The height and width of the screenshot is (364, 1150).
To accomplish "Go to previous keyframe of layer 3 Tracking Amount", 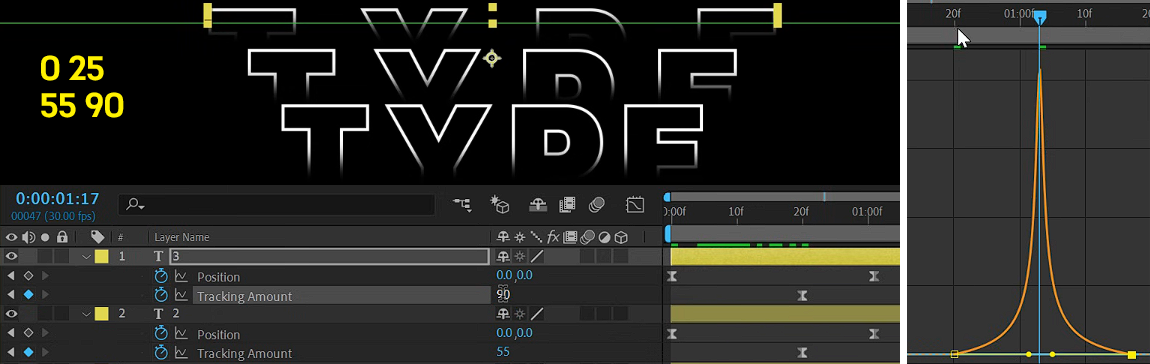I will (x=11, y=295).
